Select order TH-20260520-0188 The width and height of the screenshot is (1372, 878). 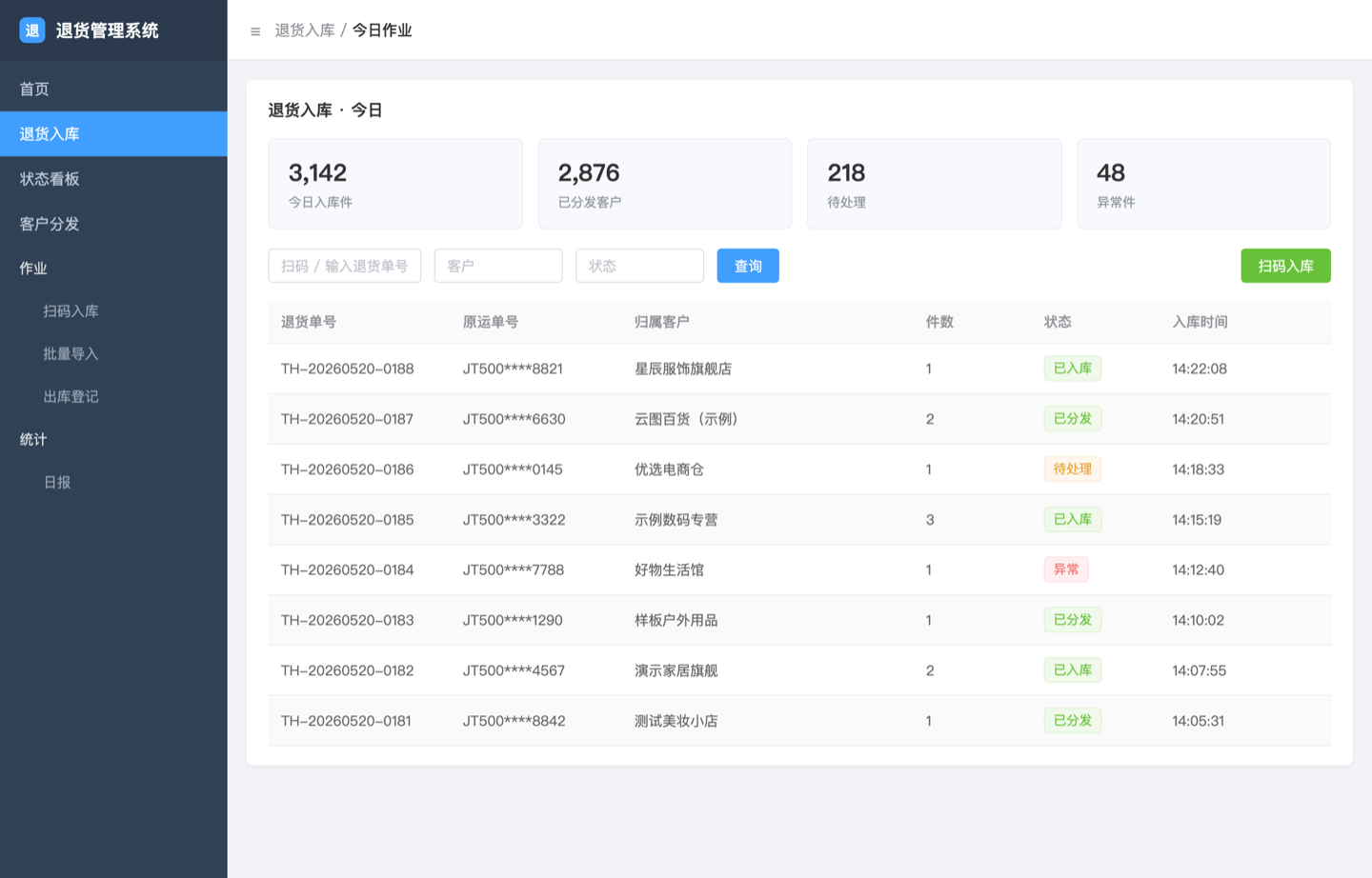click(x=348, y=369)
